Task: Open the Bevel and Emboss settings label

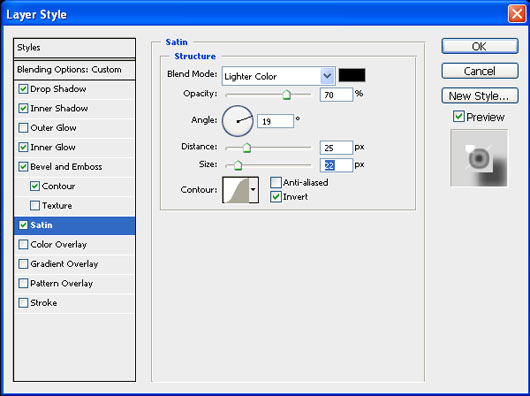Action: click(66, 167)
